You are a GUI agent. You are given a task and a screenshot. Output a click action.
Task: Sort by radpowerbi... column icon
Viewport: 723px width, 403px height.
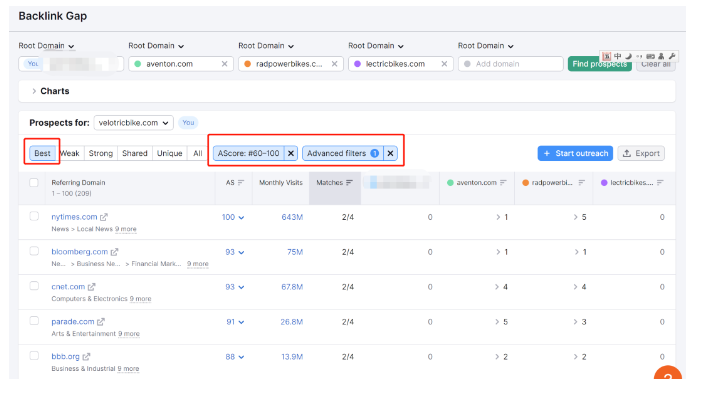(581, 183)
